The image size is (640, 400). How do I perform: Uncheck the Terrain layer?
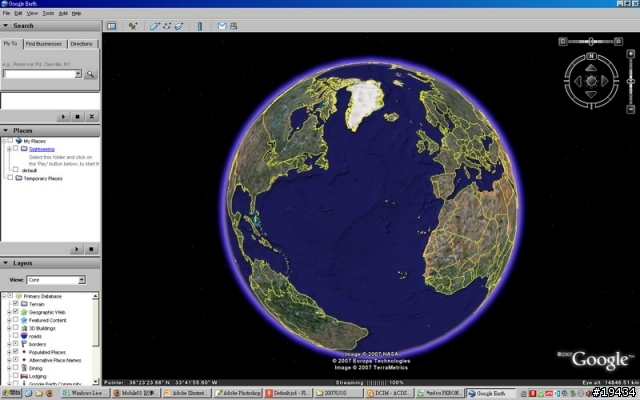click(16, 304)
